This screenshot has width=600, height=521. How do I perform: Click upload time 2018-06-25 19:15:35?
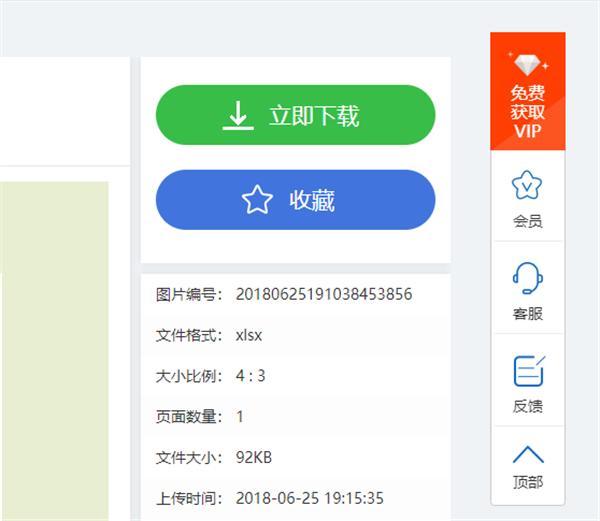click(310, 498)
